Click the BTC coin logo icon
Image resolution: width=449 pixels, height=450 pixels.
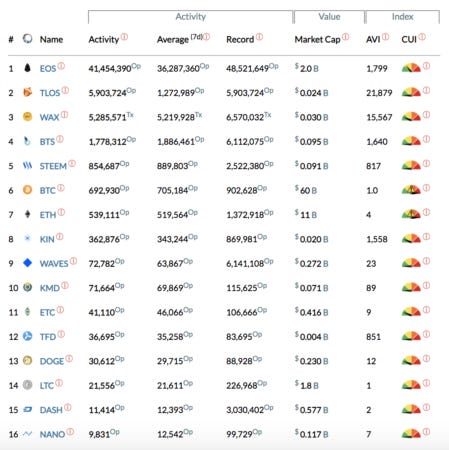(27, 190)
